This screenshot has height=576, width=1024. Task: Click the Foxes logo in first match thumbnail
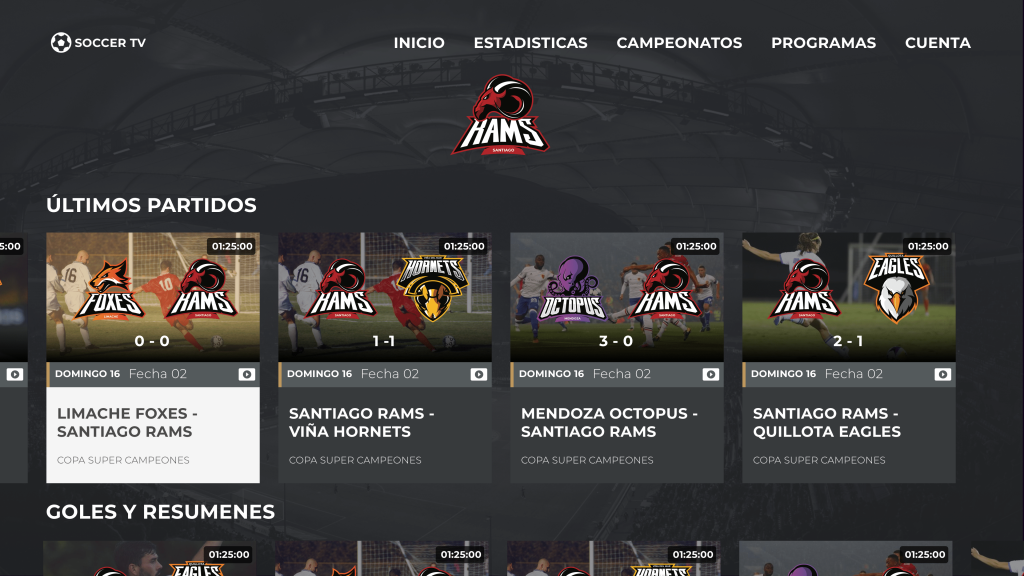tap(110, 289)
